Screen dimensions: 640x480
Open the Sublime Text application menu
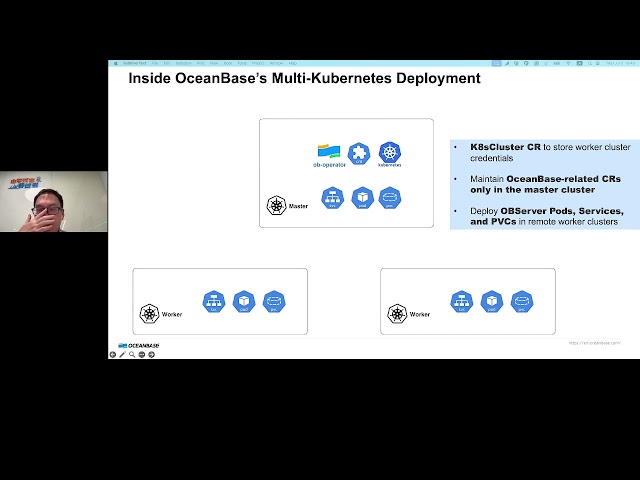[x=135, y=63]
